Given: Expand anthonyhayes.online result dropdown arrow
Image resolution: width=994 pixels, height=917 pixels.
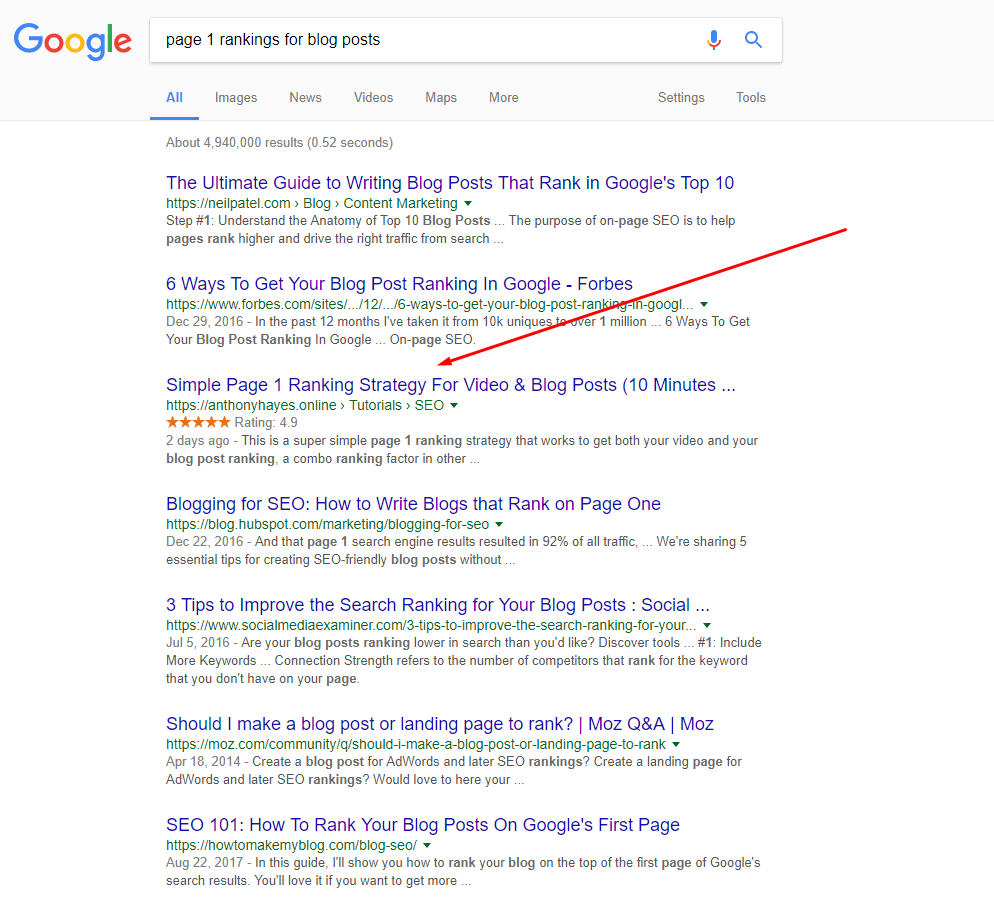Looking at the screenshot, I should [454, 406].
